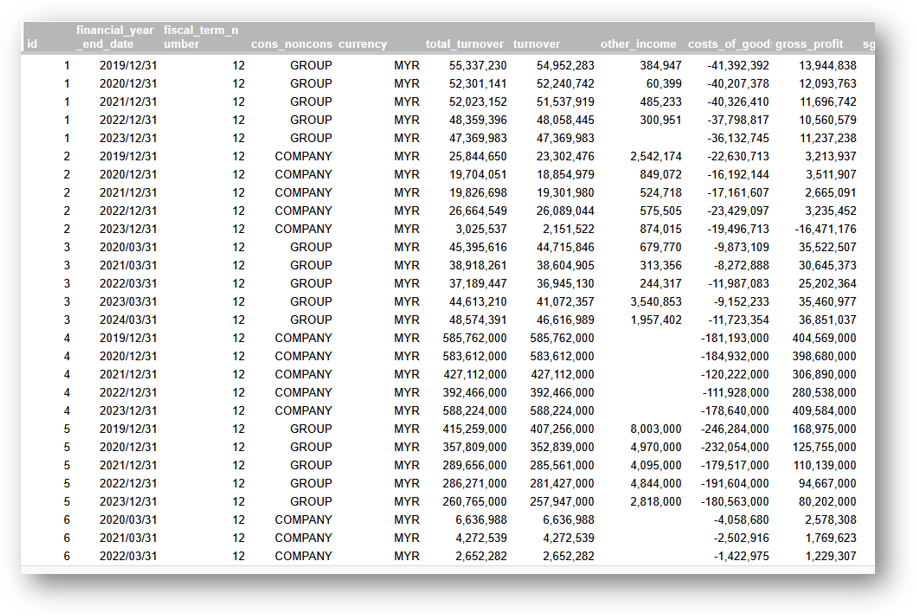This screenshot has width=917, height=616.
Task: Select turnover value 2,151,522
Action: 568,229
